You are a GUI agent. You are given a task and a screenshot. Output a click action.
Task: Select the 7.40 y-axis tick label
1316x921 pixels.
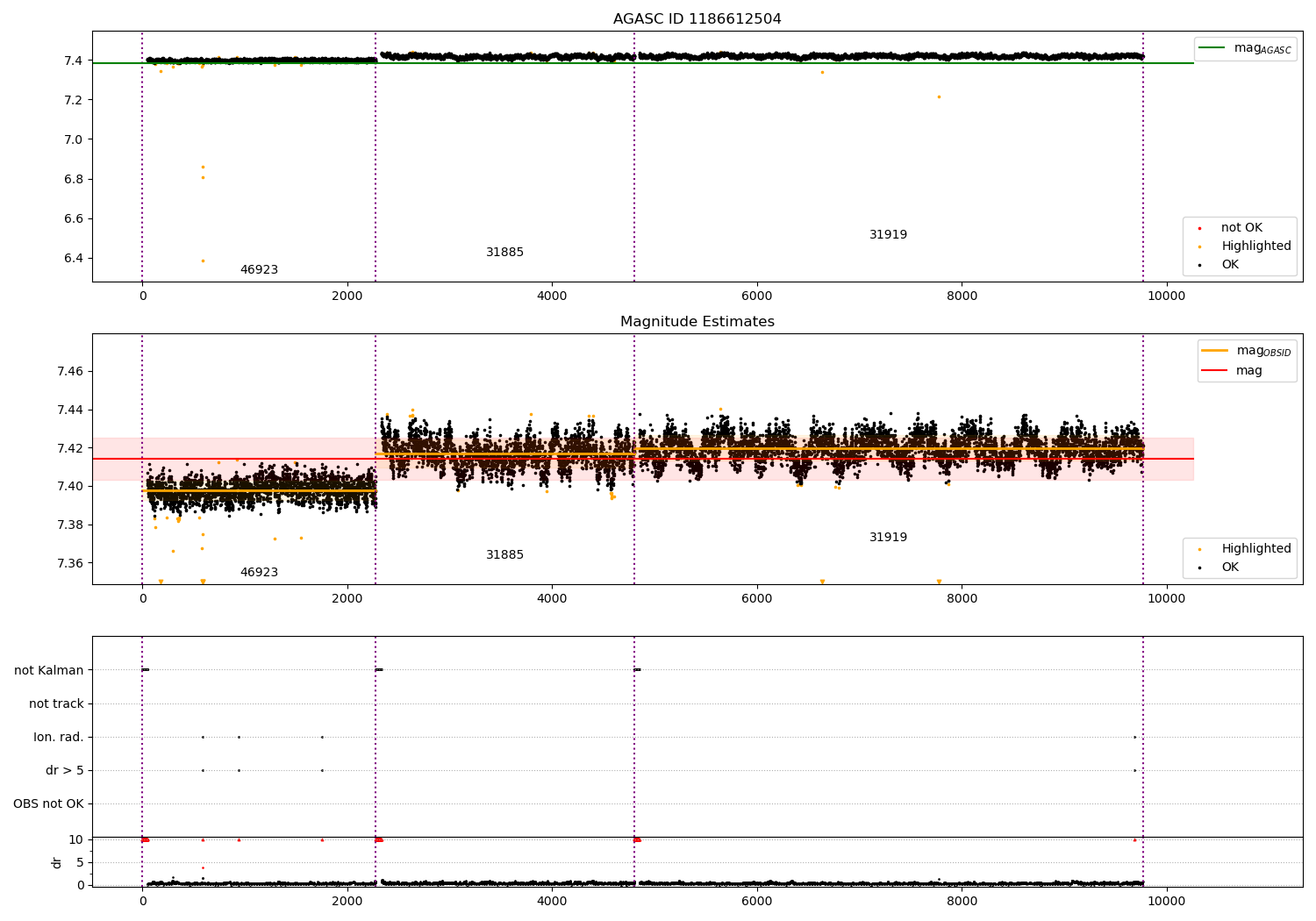click(x=70, y=487)
